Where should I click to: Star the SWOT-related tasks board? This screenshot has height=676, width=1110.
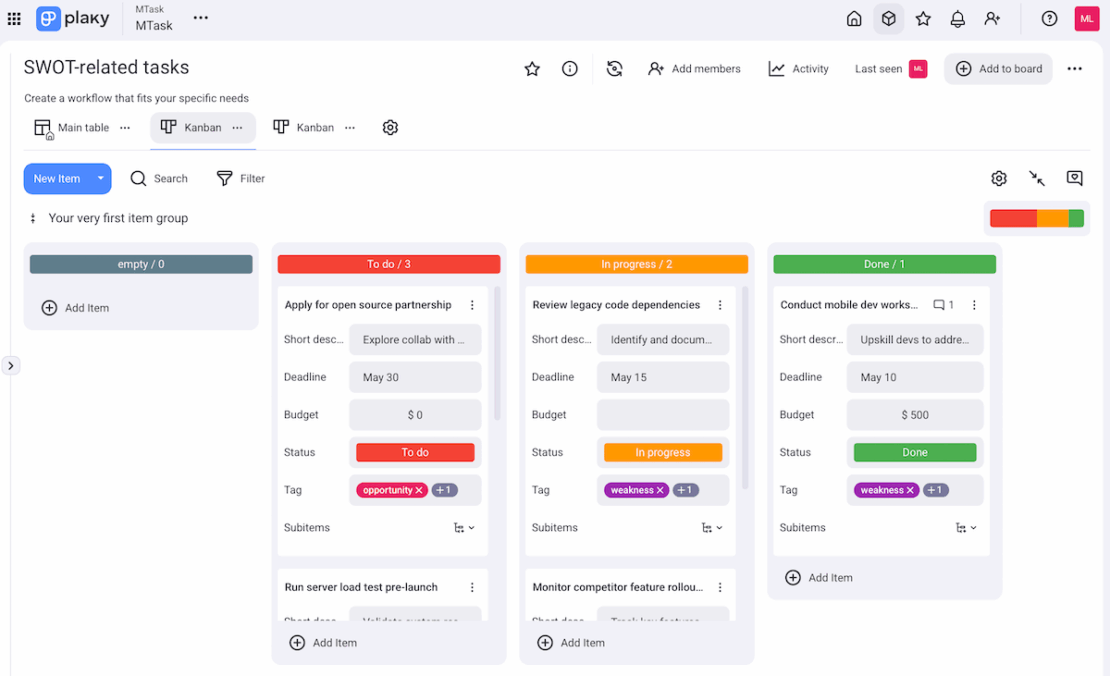coord(532,69)
